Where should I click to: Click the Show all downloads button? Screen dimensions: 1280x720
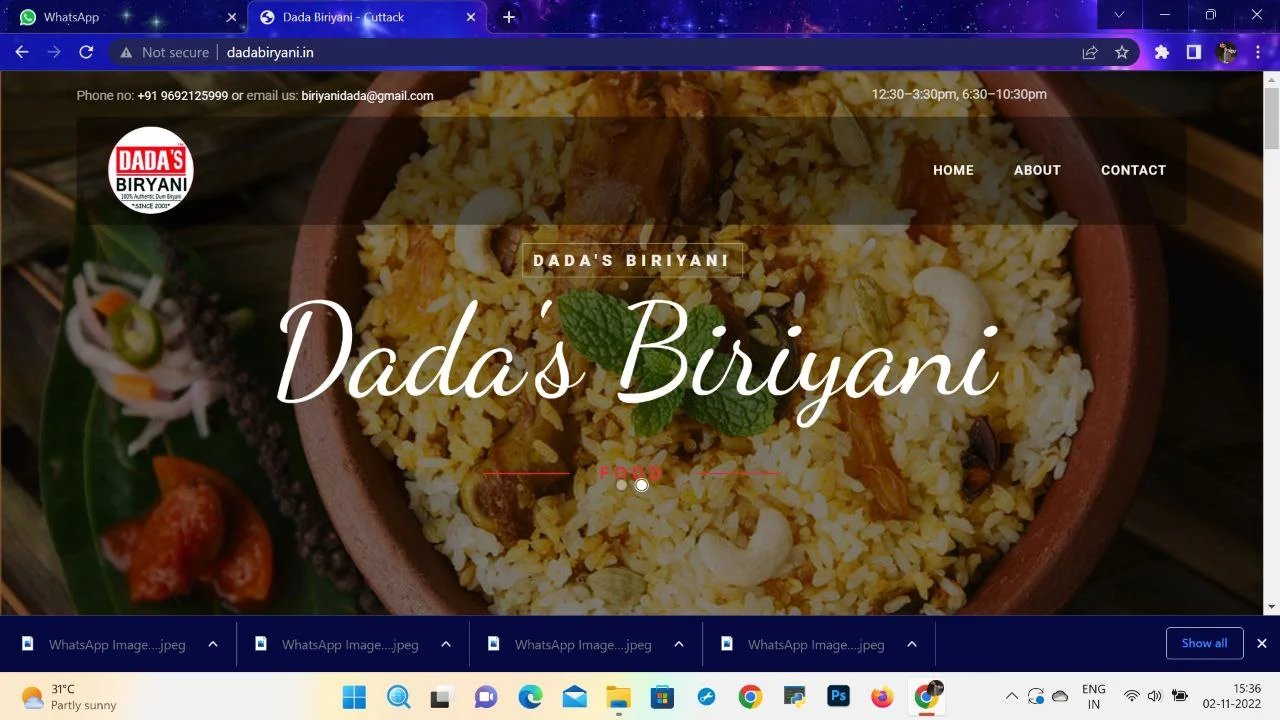click(x=1204, y=643)
